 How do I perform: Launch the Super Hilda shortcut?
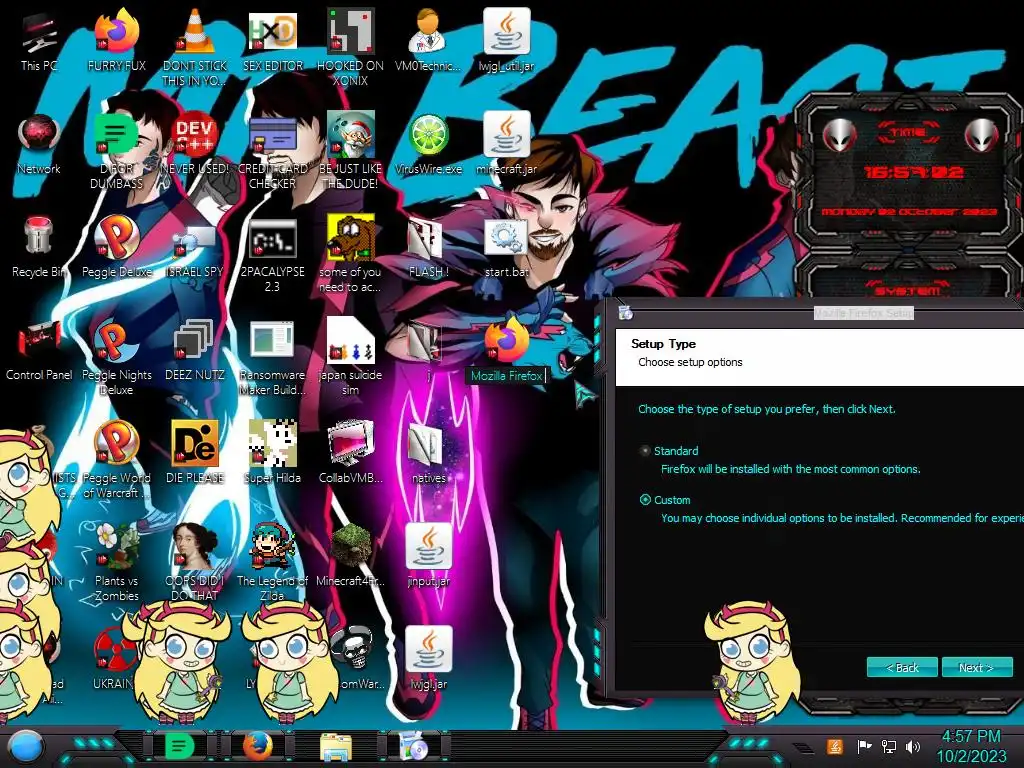[x=272, y=444]
